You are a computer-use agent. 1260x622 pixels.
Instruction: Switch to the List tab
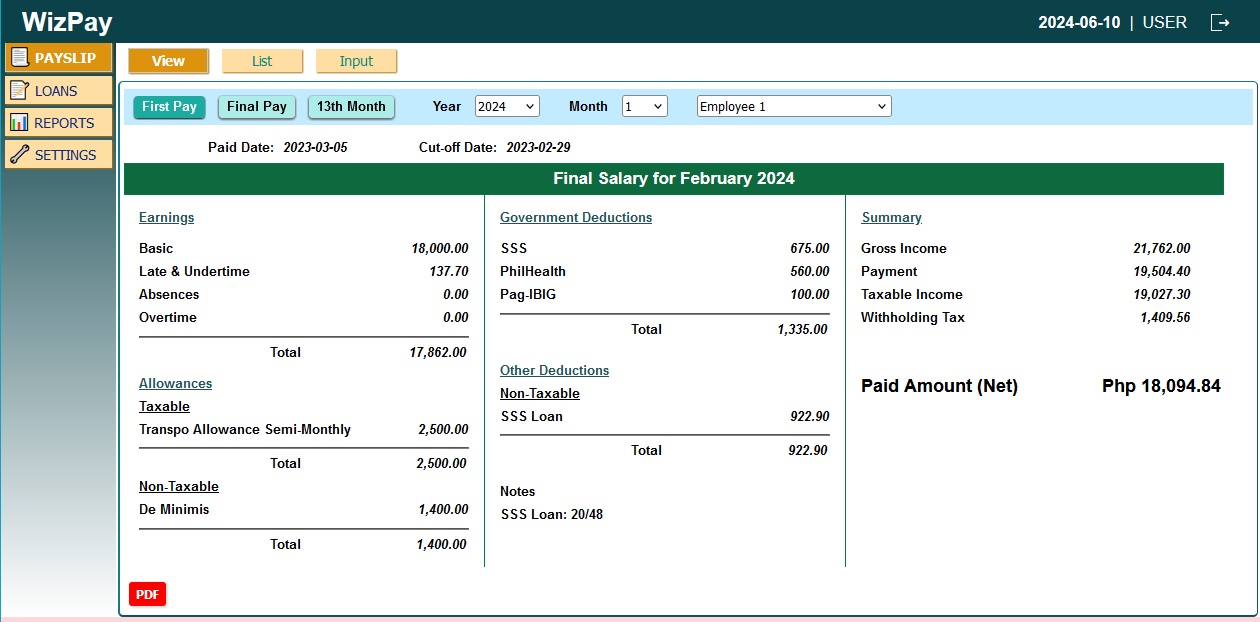(x=262, y=61)
